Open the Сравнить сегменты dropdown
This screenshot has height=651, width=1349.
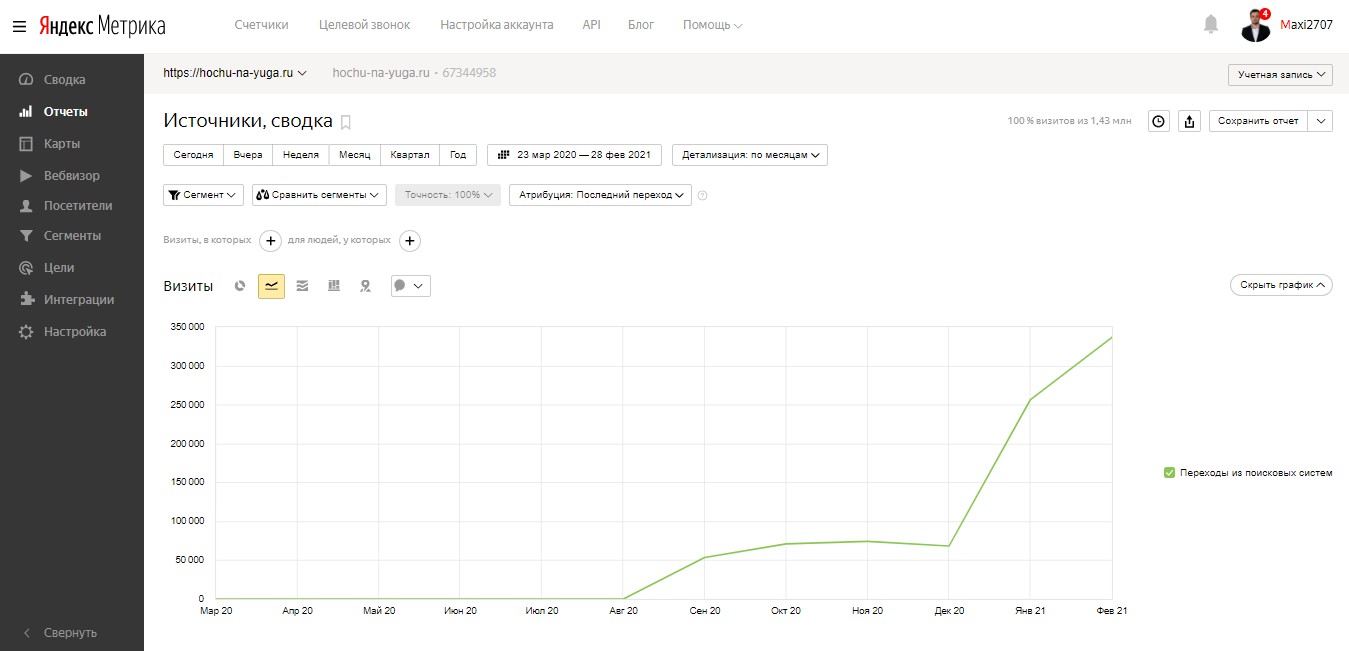click(319, 195)
